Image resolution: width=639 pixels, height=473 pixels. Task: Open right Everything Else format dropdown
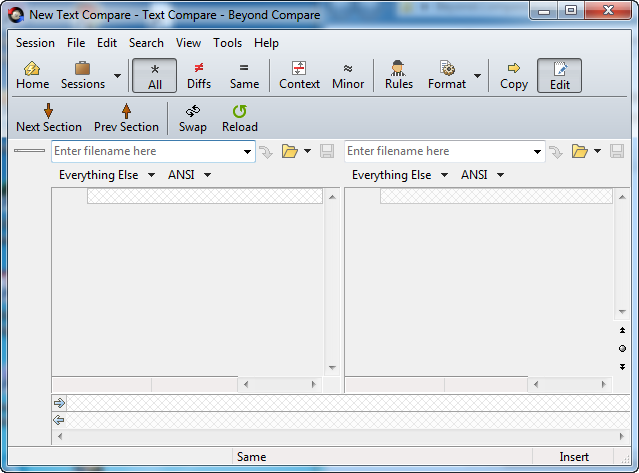pos(400,175)
